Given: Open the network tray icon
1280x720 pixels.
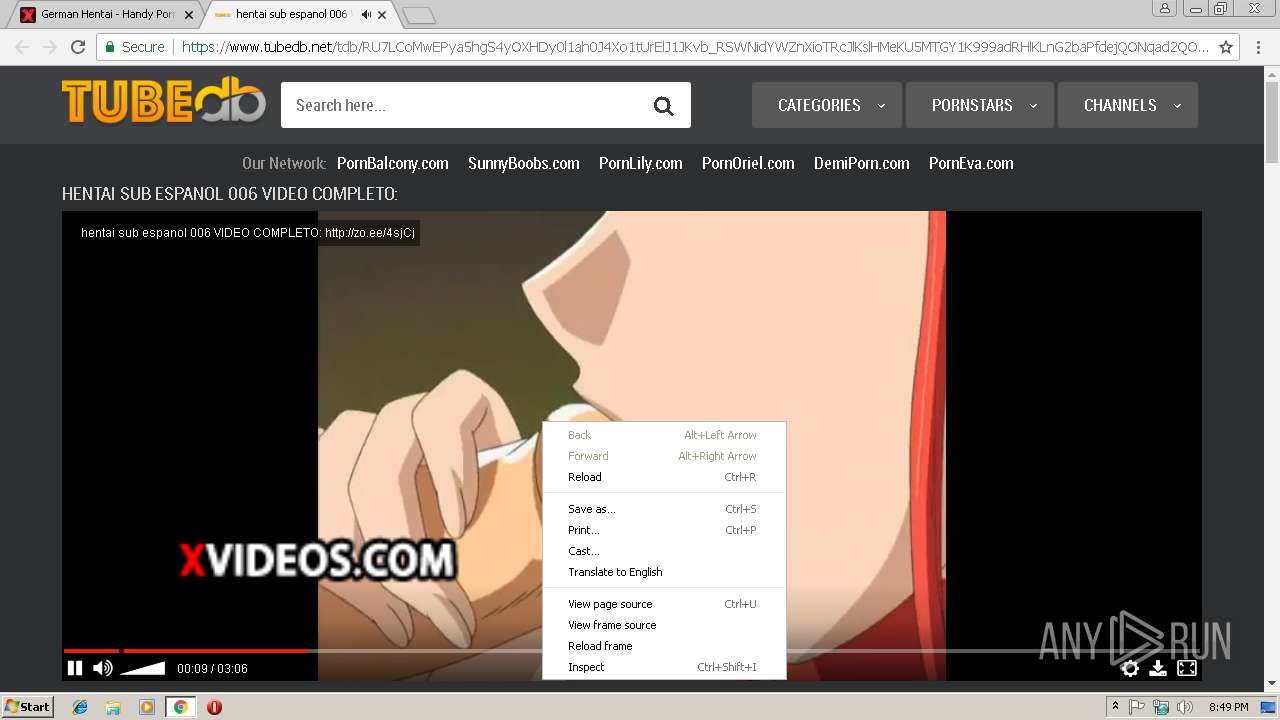Looking at the screenshot, I should 1161,707.
